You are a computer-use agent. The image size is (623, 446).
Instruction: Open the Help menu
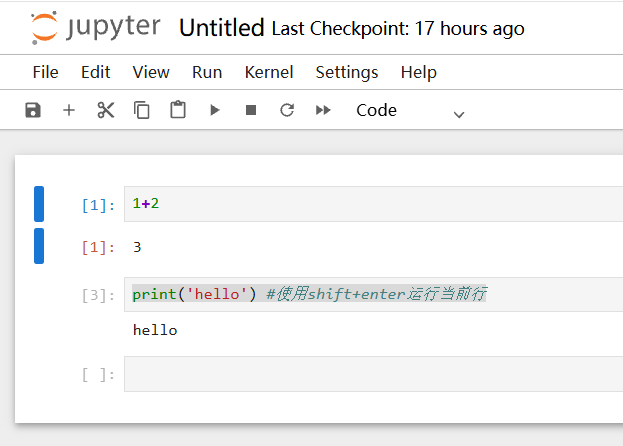point(419,72)
